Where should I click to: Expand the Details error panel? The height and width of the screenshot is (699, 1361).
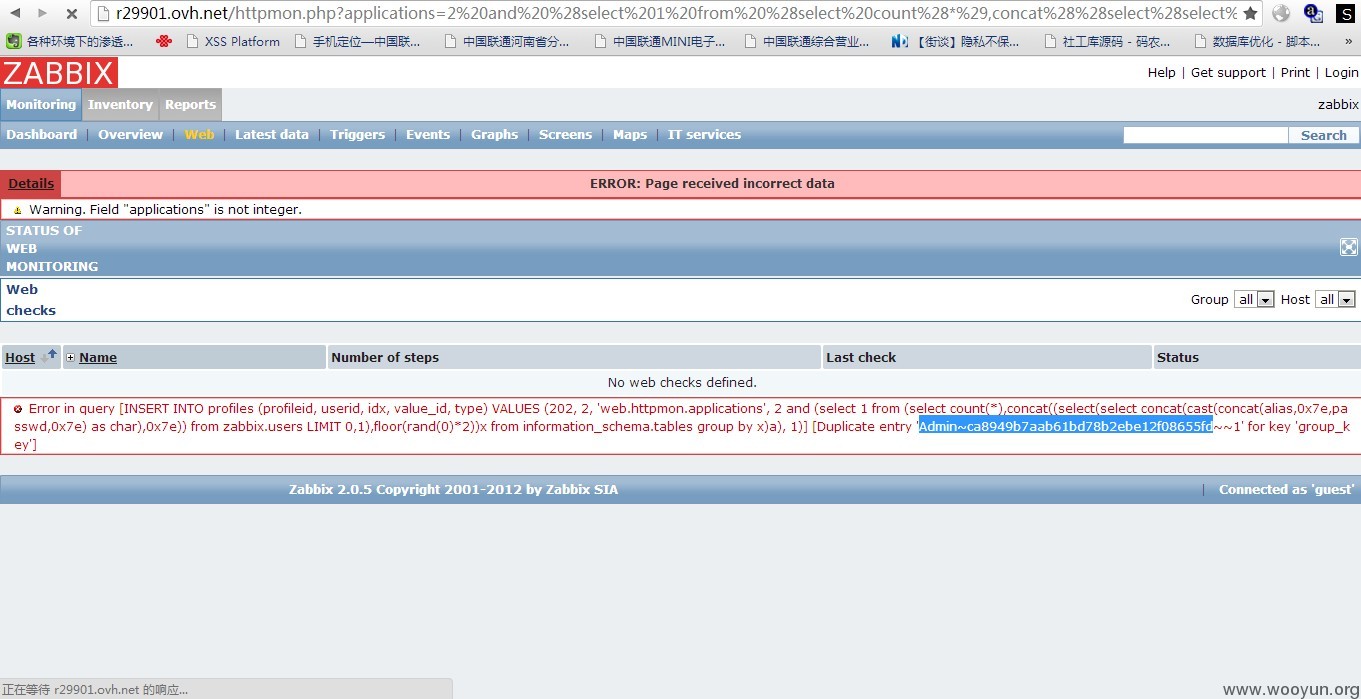(x=31, y=184)
